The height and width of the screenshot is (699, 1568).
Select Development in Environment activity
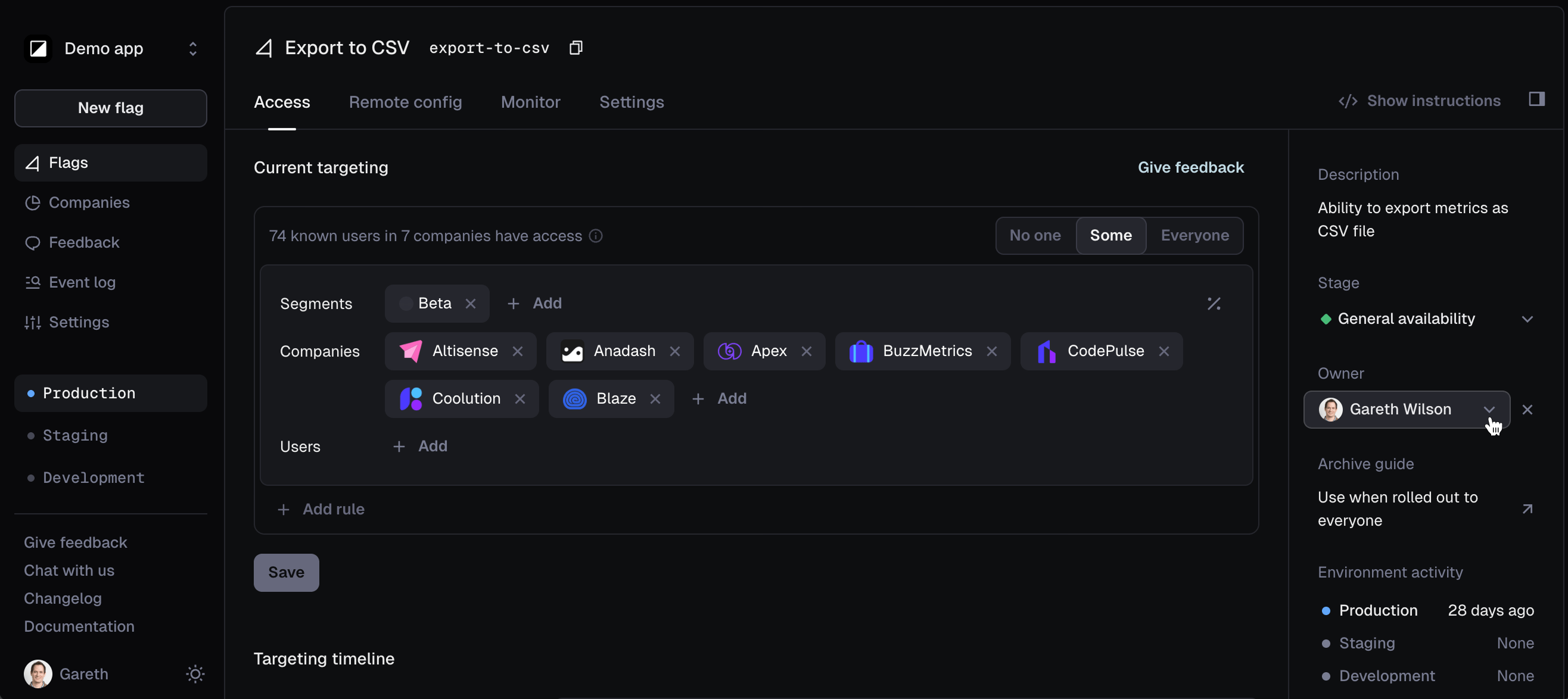(x=1427, y=675)
